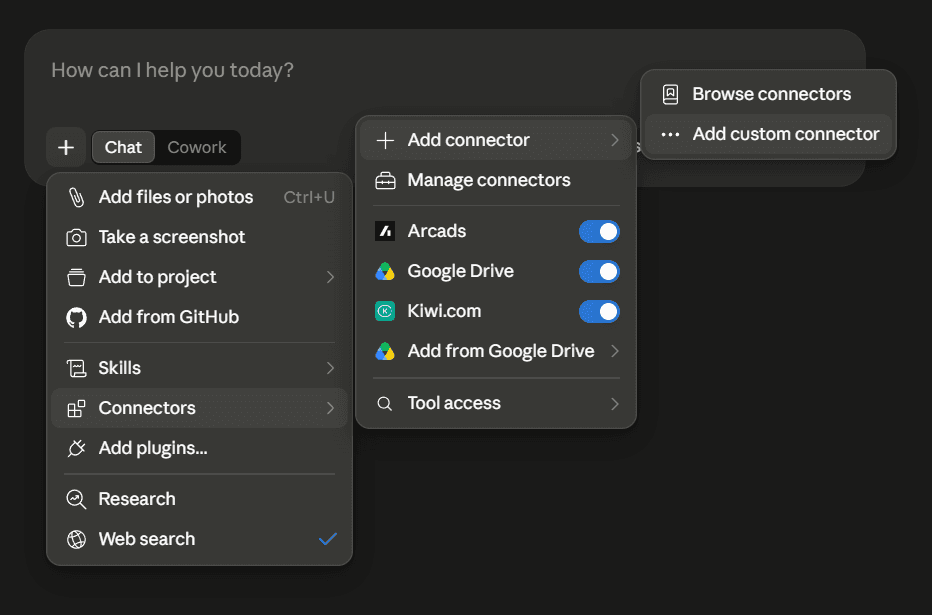Expand the Tool access chevron
The image size is (932, 615).
point(615,403)
